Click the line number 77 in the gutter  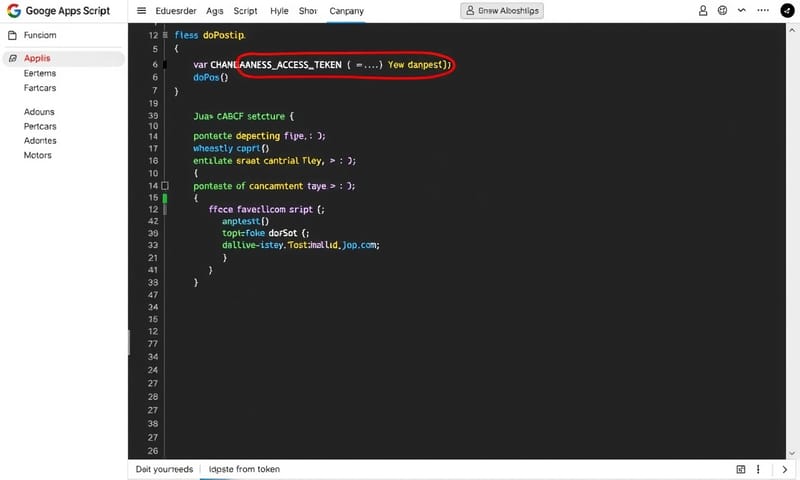click(x=153, y=344)
